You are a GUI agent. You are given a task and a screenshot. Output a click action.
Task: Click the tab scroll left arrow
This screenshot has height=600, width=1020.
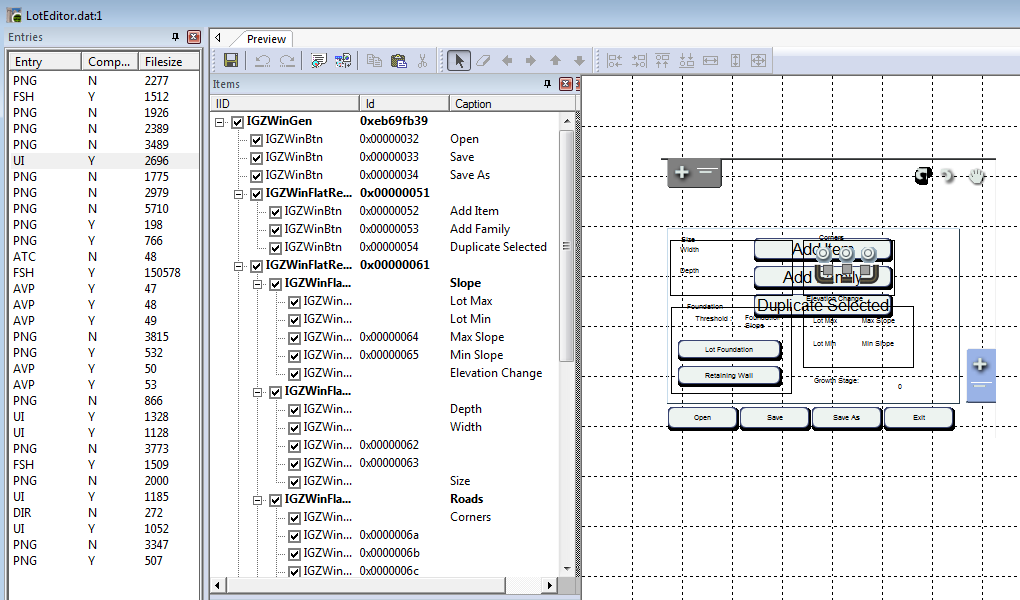click(218, 38)
